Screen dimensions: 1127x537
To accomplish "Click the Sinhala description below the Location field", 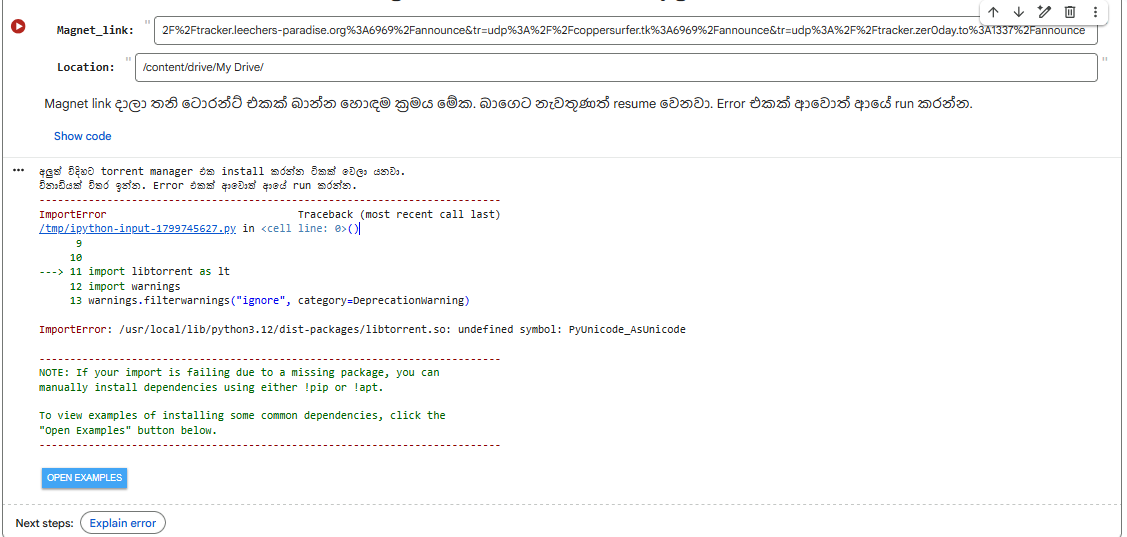I will (x=508, y=104).
